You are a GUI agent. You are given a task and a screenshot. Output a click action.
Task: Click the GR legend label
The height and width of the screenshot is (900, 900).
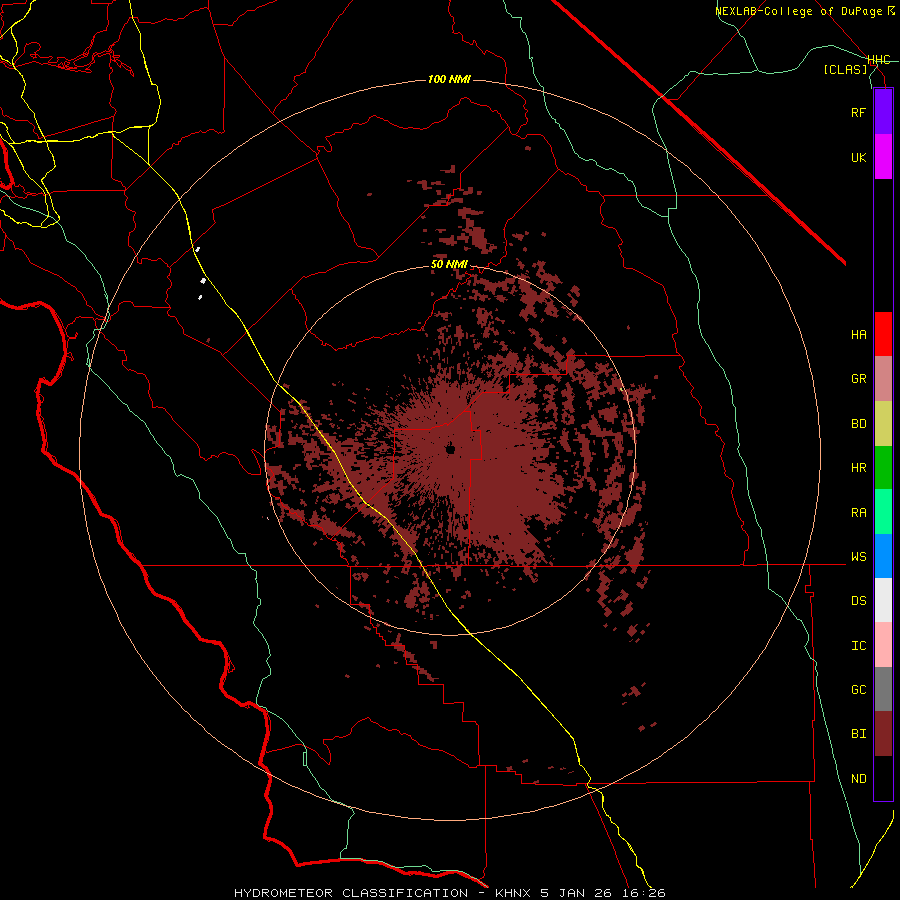tap(858, 379)
